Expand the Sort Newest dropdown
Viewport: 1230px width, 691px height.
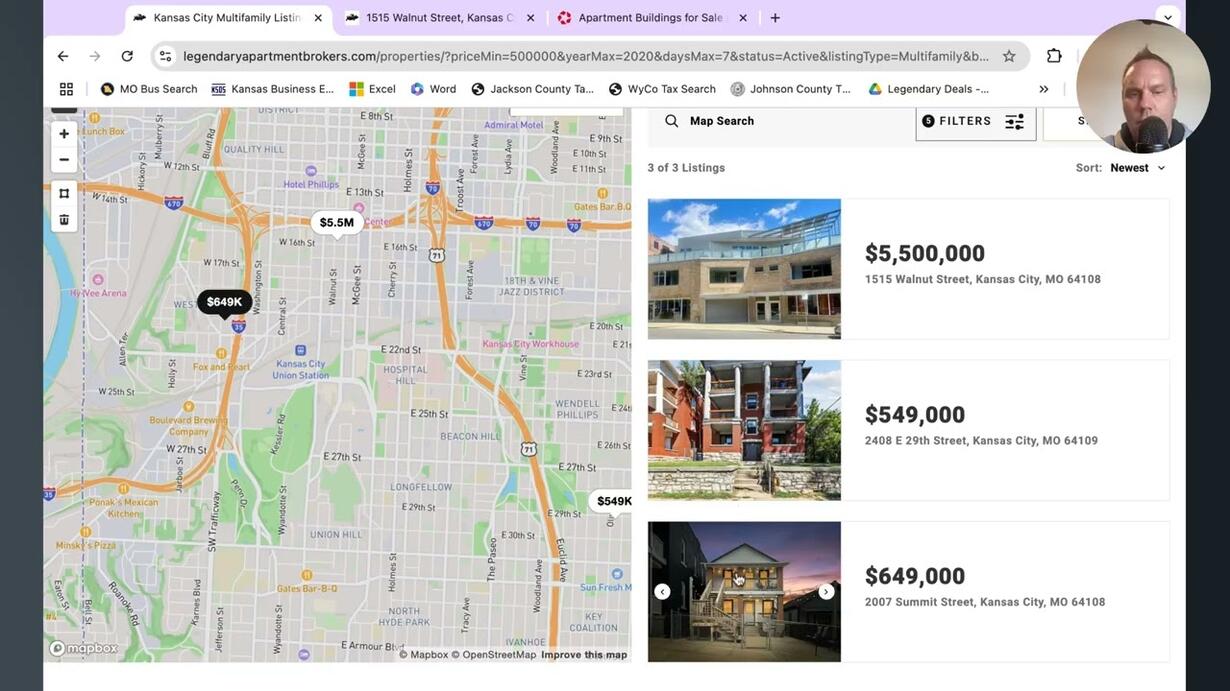[x=1138, y=168]
